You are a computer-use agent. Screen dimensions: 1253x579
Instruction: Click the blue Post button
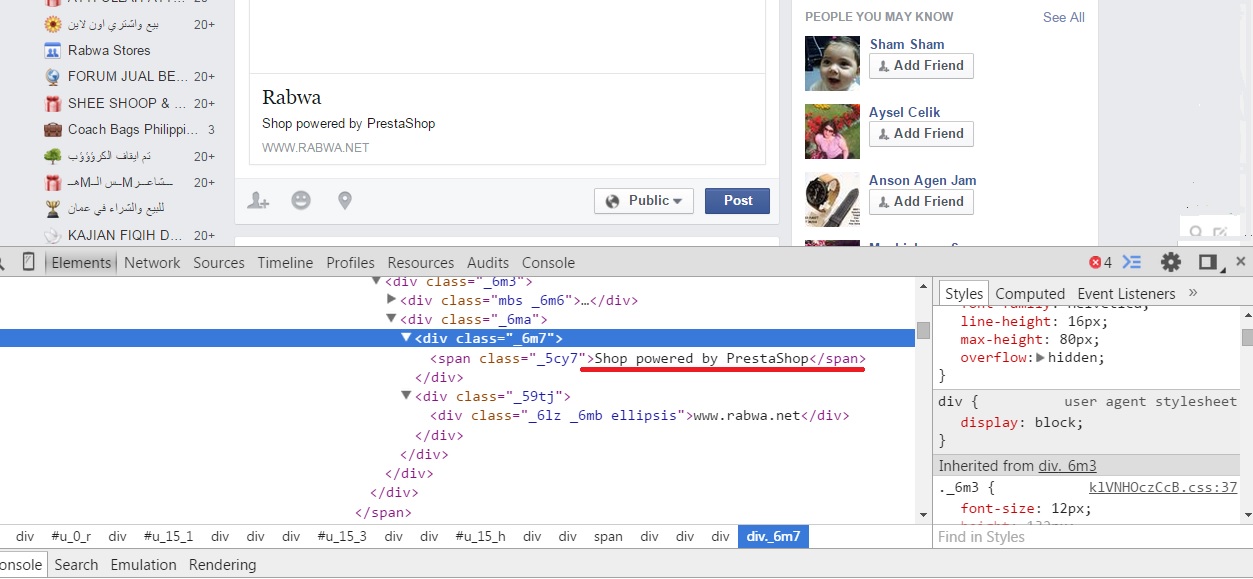738,201
